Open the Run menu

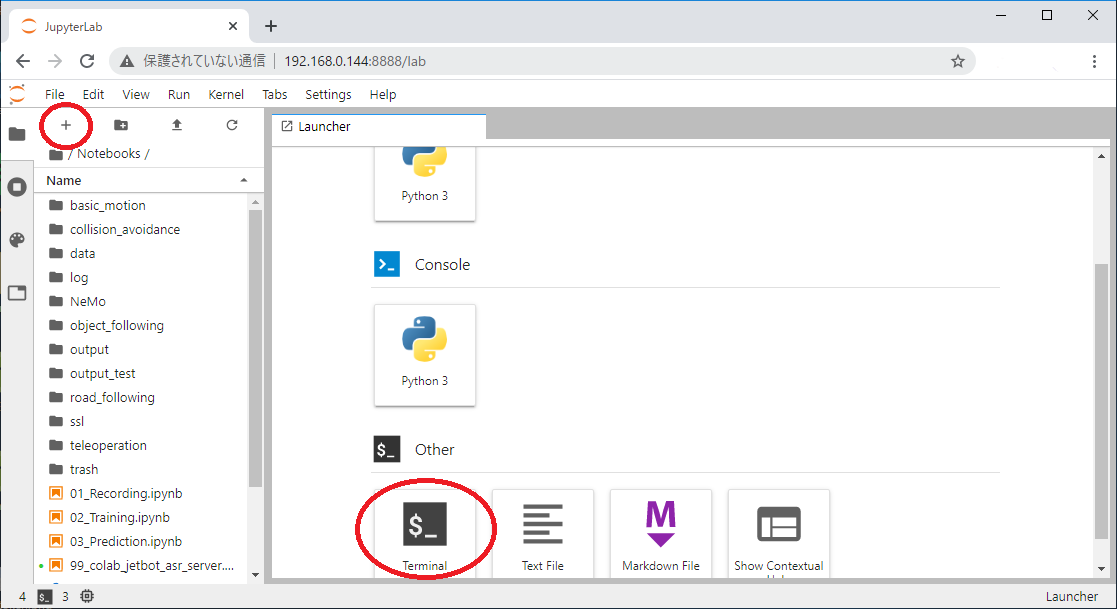coord(179,95)
